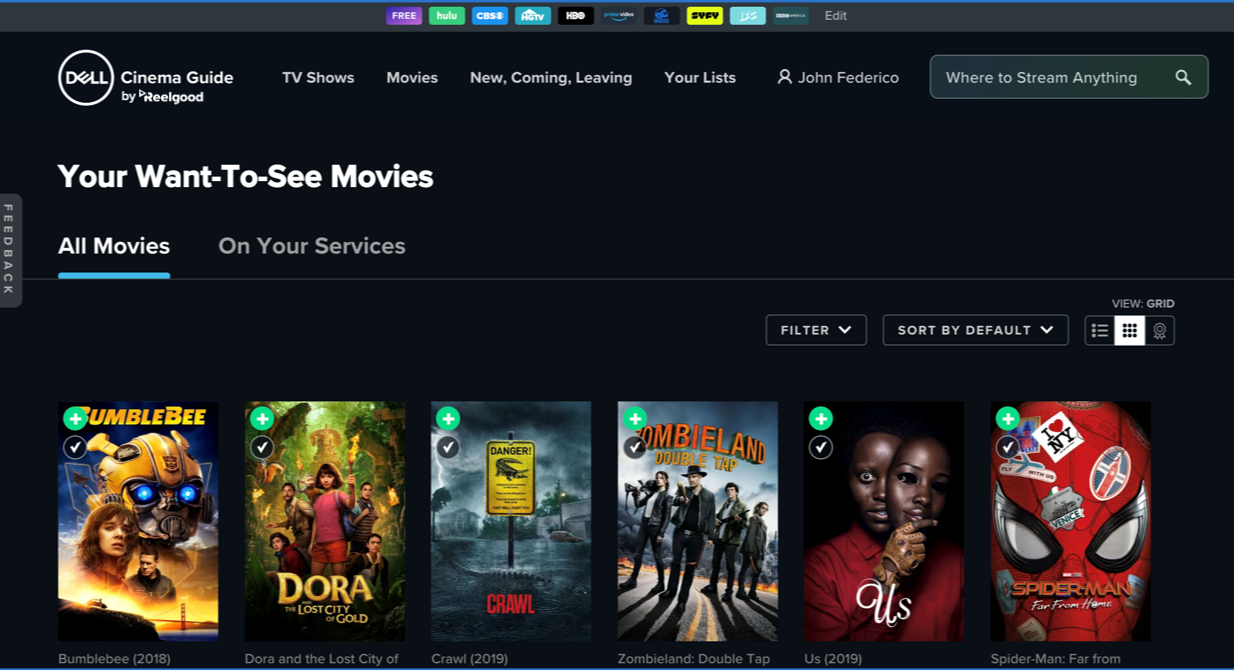Image resolution: width=1234 pixels, height=670 pixels.
Task: Go to Your Lists
Action: pyautogui.click(x=700, y=78)
